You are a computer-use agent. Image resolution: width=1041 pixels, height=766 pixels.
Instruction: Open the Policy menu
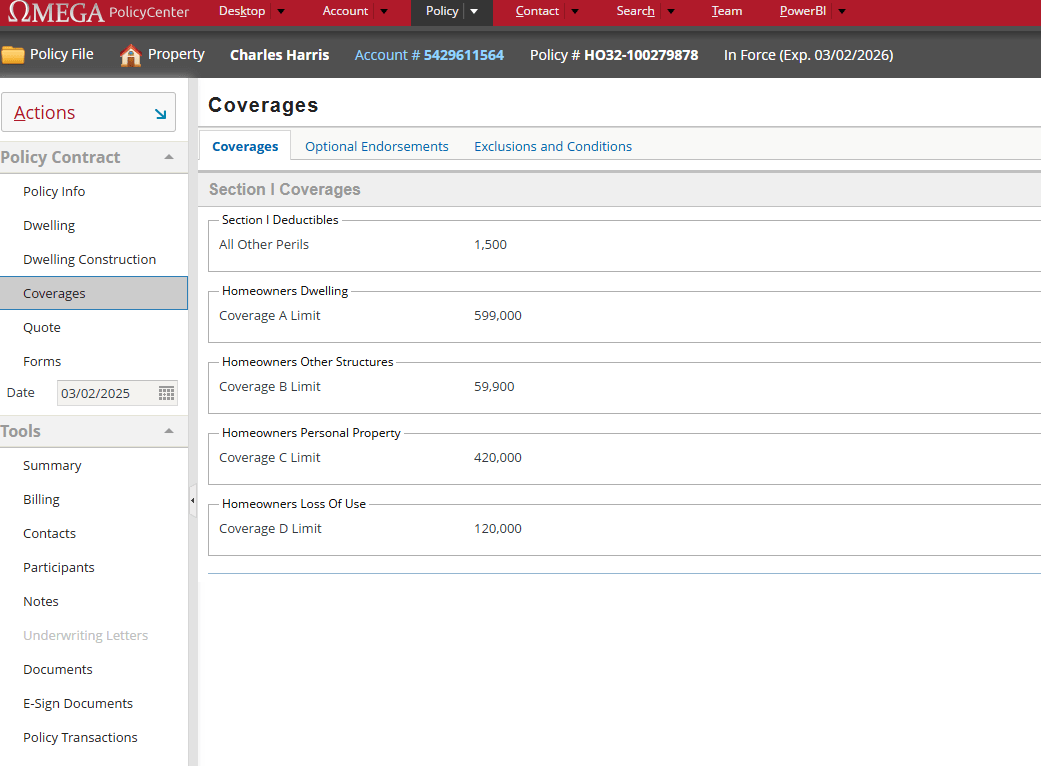pyautogui.click(x=442, y=11)
